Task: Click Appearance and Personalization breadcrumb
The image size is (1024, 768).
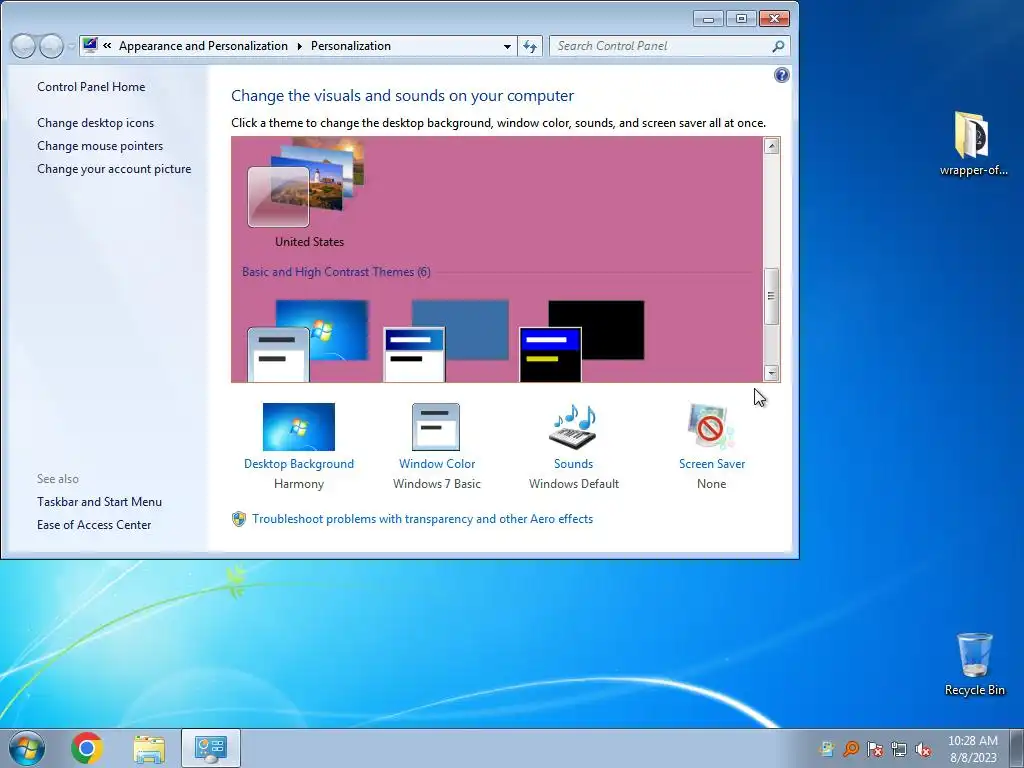Action: coord(203,46)
